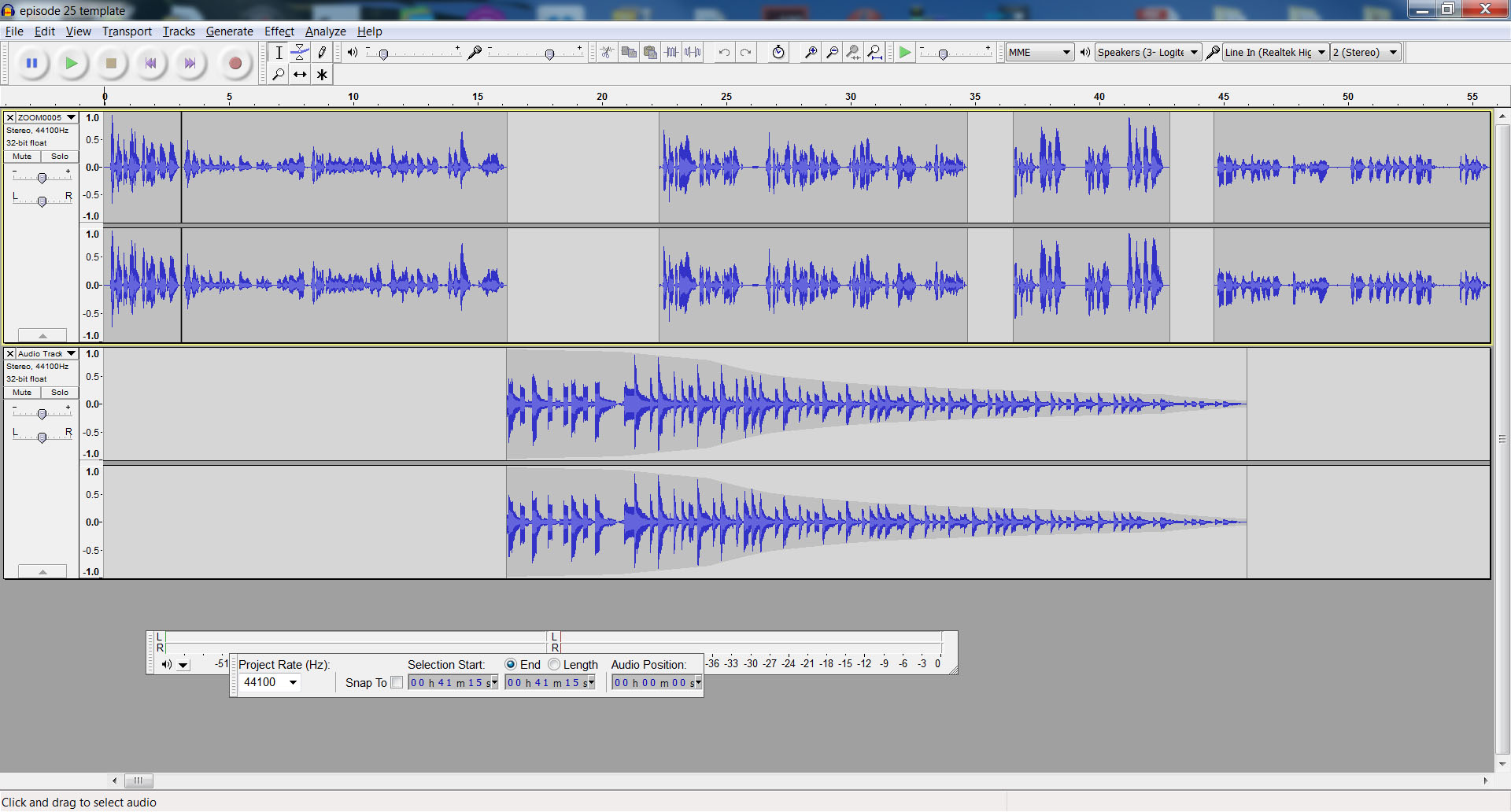This screenshot has width=1511, height=812.
Task: Open the Line In input device dropdown
Action: 1276,53
